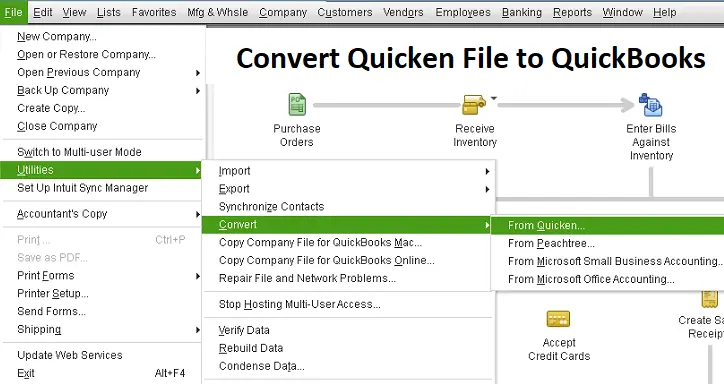Viewport: 724px width, 384px height.
Task: Expand Print Forms submenu arrow
Action: click(x=198, y=276)
